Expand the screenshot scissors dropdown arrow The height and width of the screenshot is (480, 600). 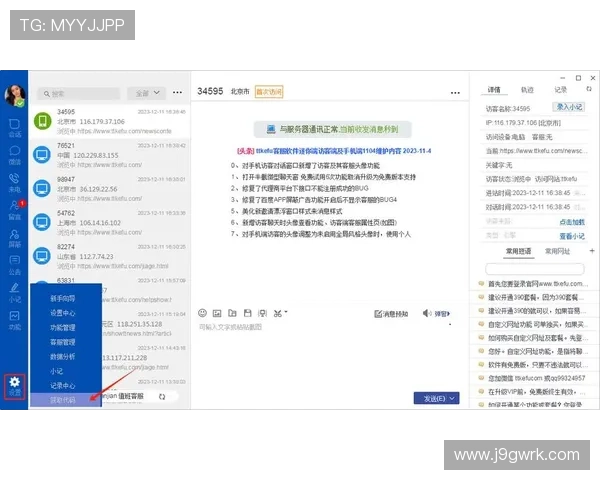coord(286,312)
